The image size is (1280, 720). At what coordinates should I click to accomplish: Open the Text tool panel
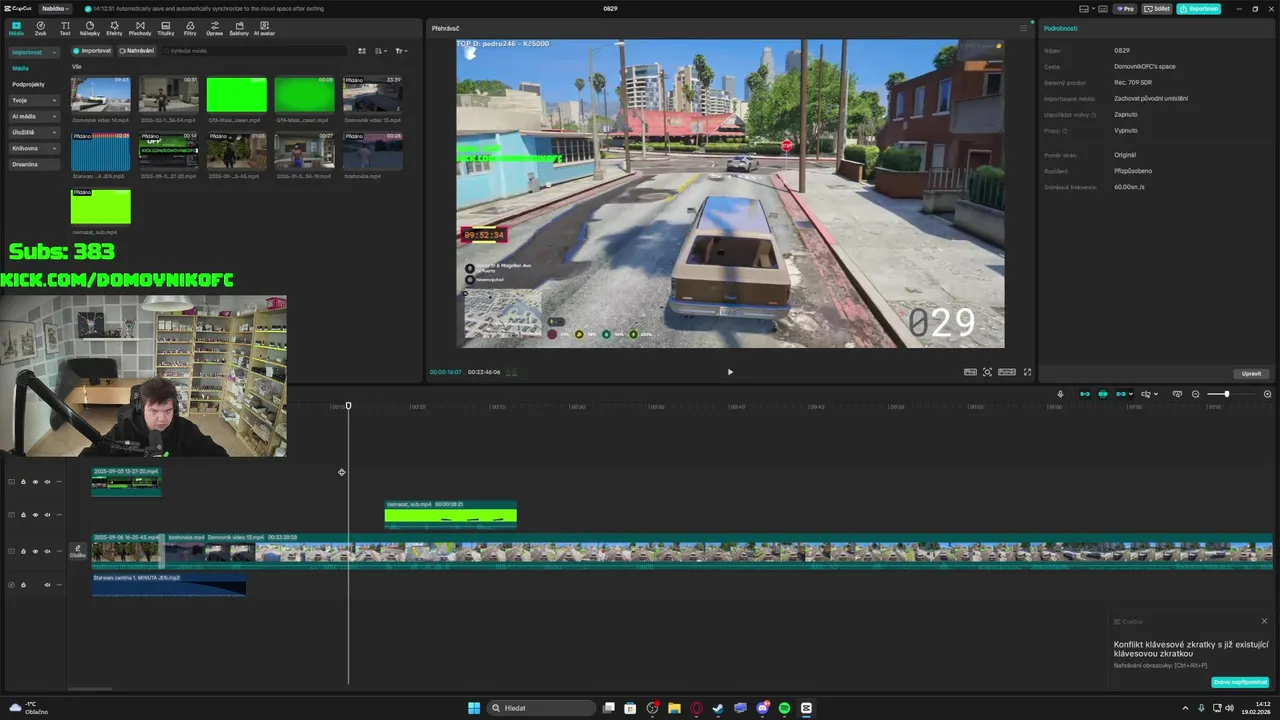65,28
